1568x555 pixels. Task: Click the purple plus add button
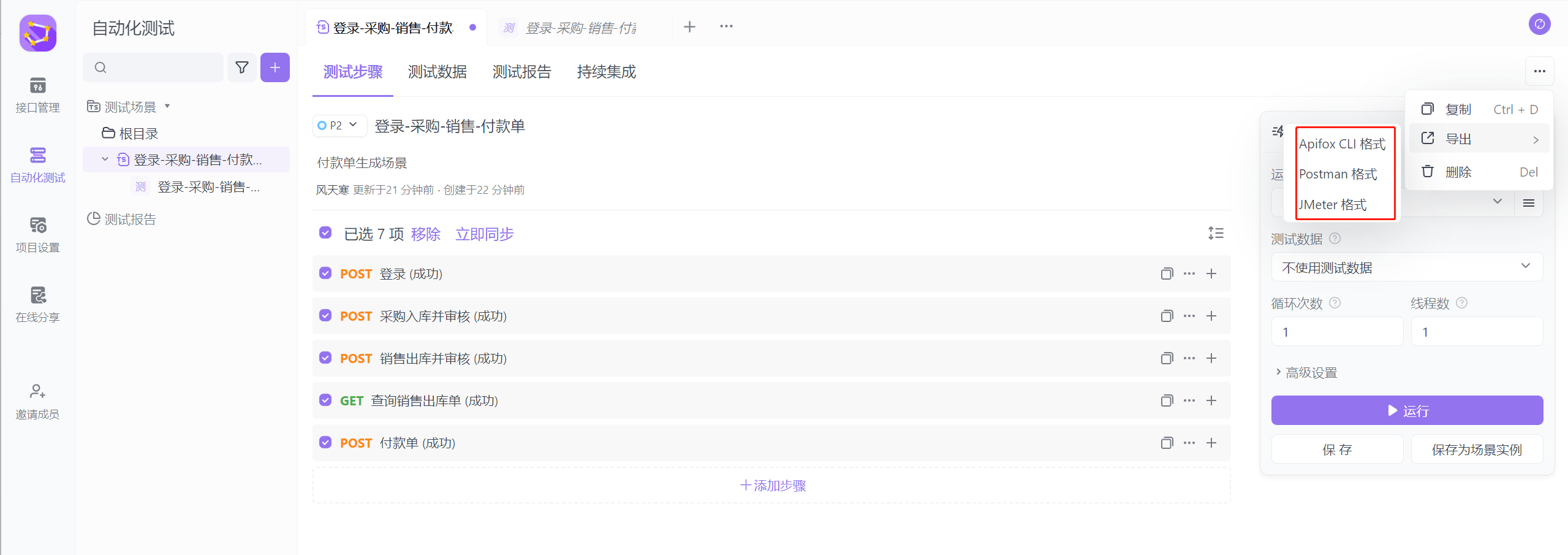pyautogui.click(x=275, y=67)
